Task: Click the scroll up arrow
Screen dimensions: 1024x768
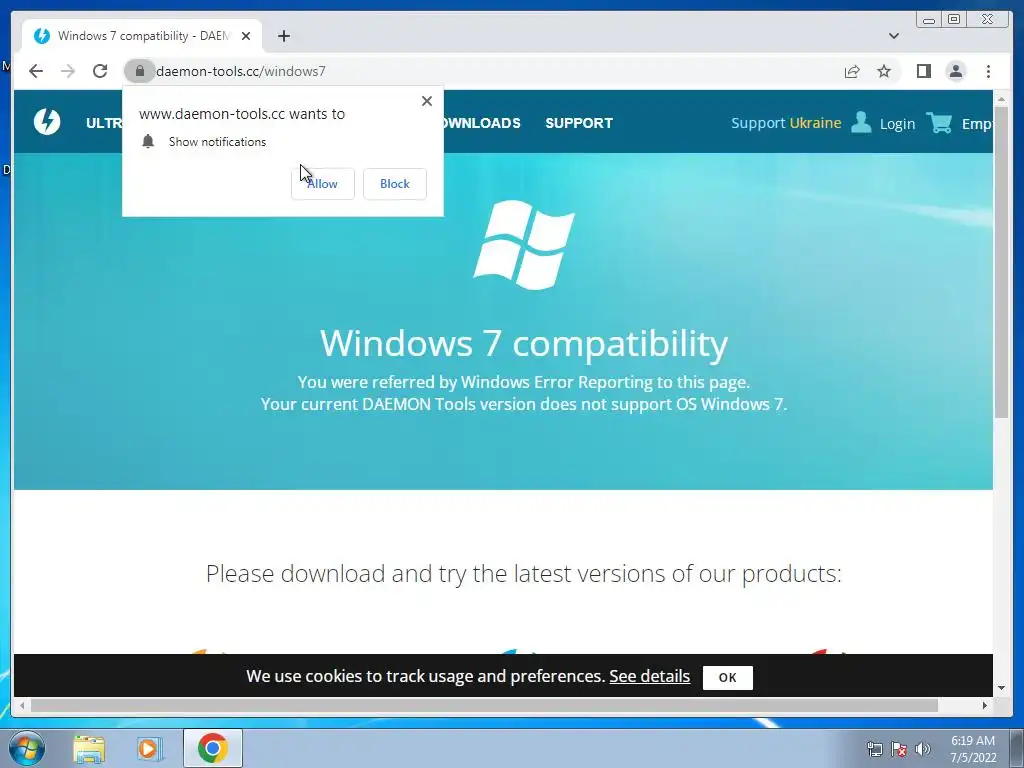Action: (1002, 99)
